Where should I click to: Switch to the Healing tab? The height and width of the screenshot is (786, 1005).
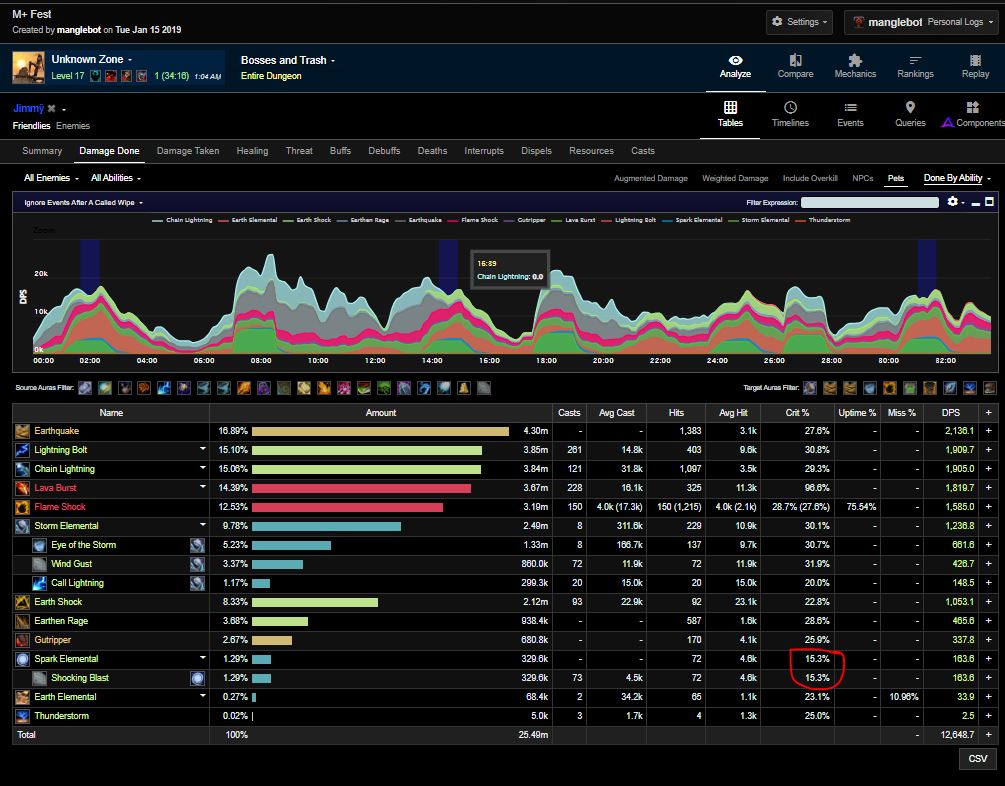pyautogui.click(x=252, y=151)
